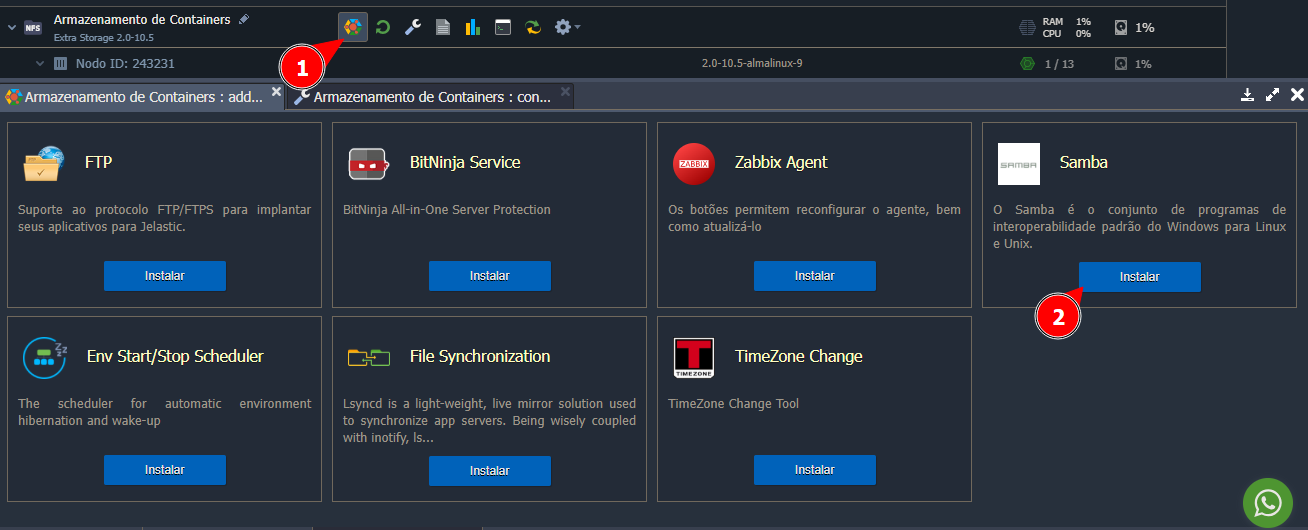Click the green Restart Nodes icon

pyautogui.click(x=383, y=27)
